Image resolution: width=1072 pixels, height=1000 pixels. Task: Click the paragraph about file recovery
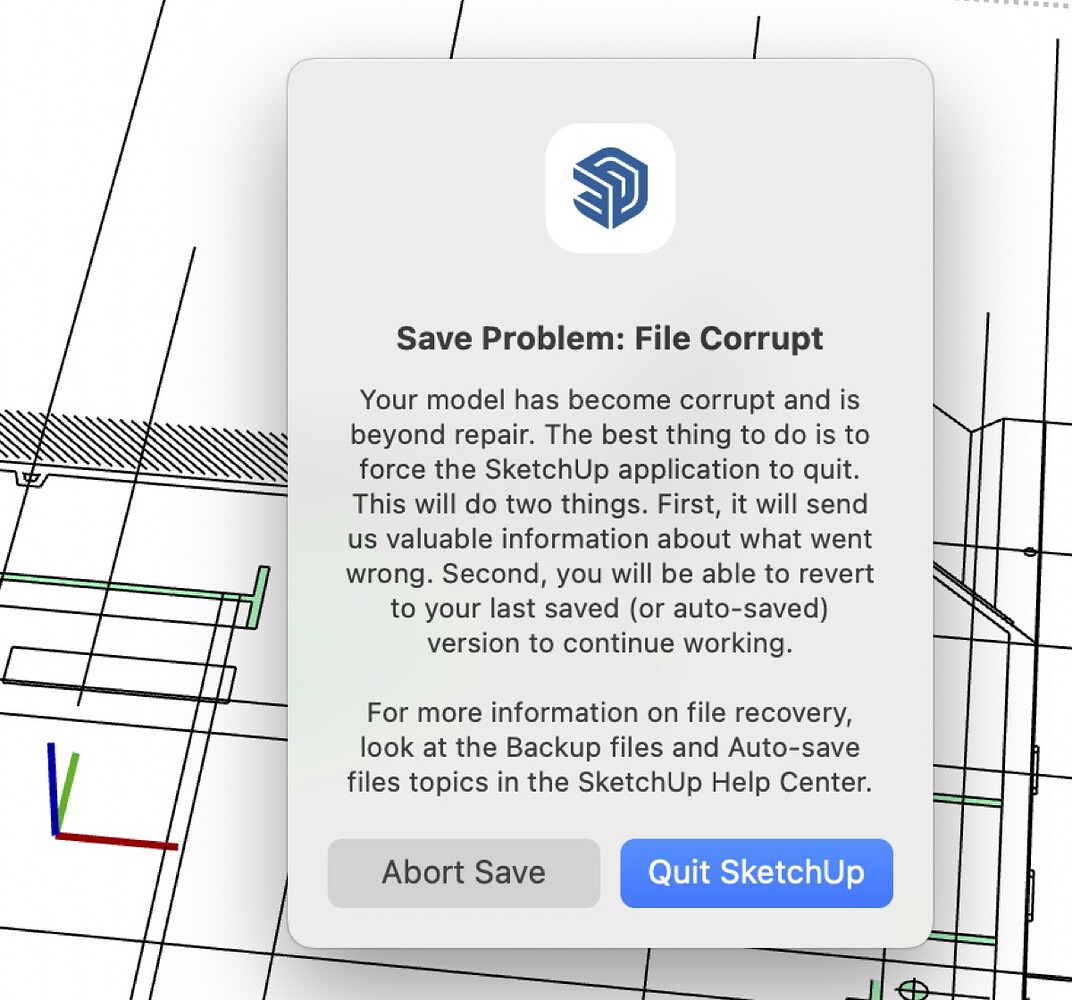[x=610, y=747]
